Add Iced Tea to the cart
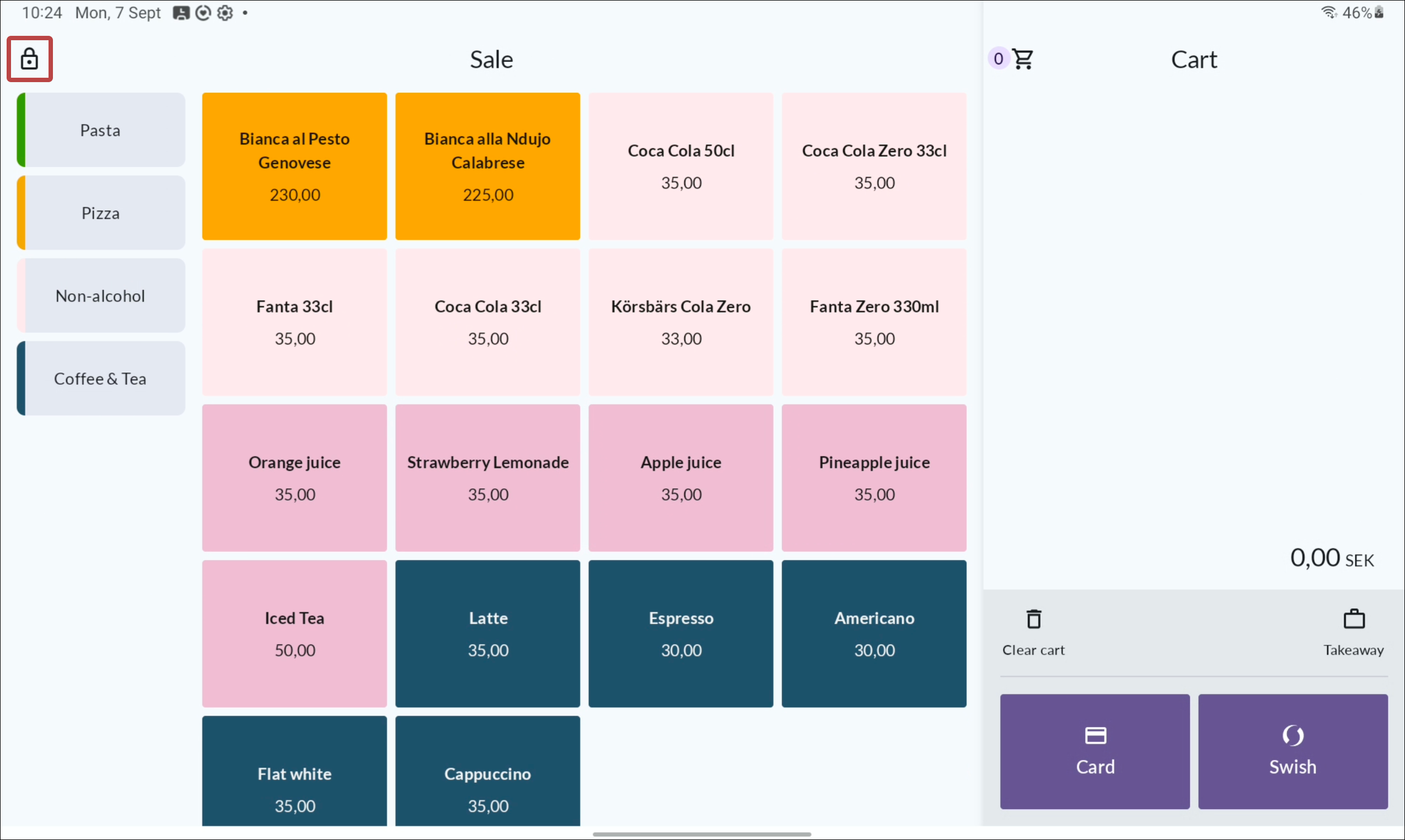This screenshot has height=840, width=1405. 294,633
